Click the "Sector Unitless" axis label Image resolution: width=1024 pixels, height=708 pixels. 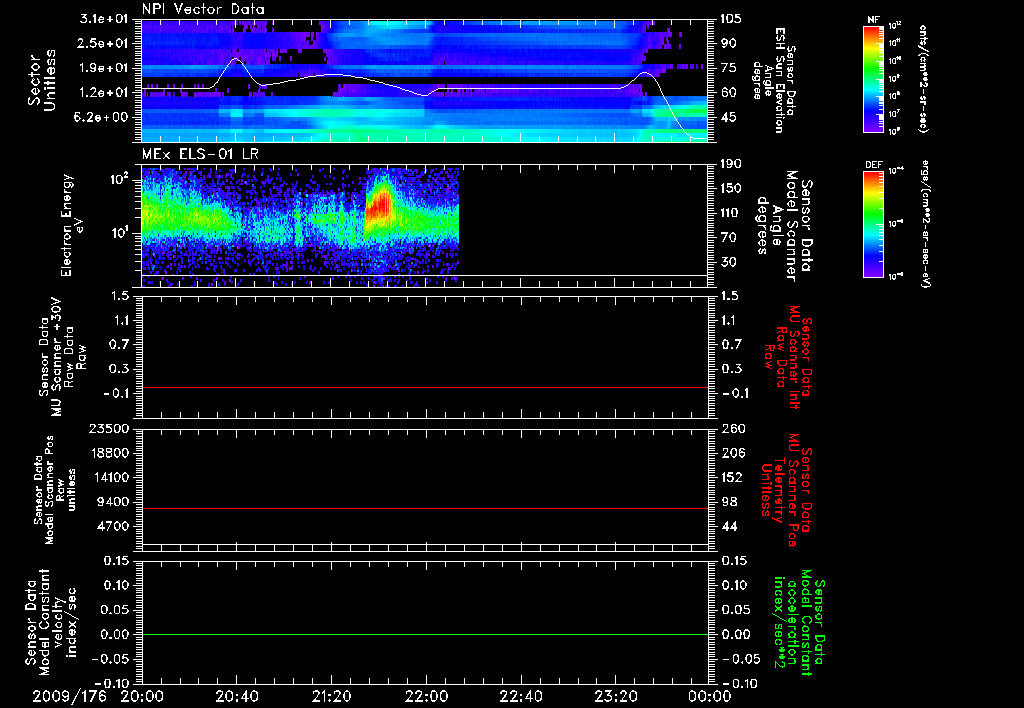click(42, 80)
